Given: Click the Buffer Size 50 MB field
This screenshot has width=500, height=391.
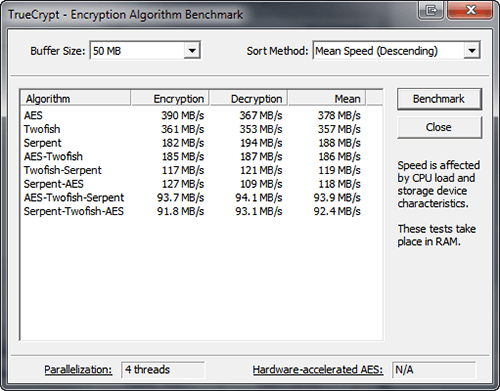Looking at the screenshot, I should pyautogui.click(x=145, y=51).
